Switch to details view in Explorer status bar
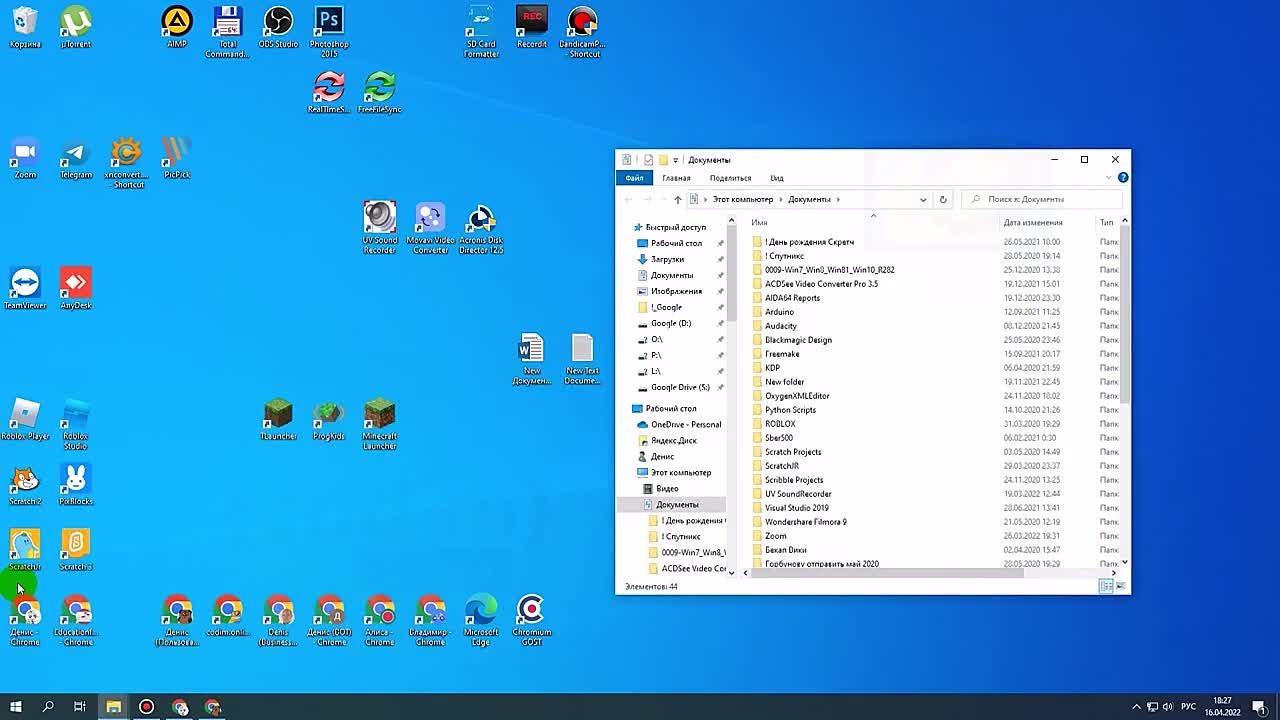 tap(1106, 586)
